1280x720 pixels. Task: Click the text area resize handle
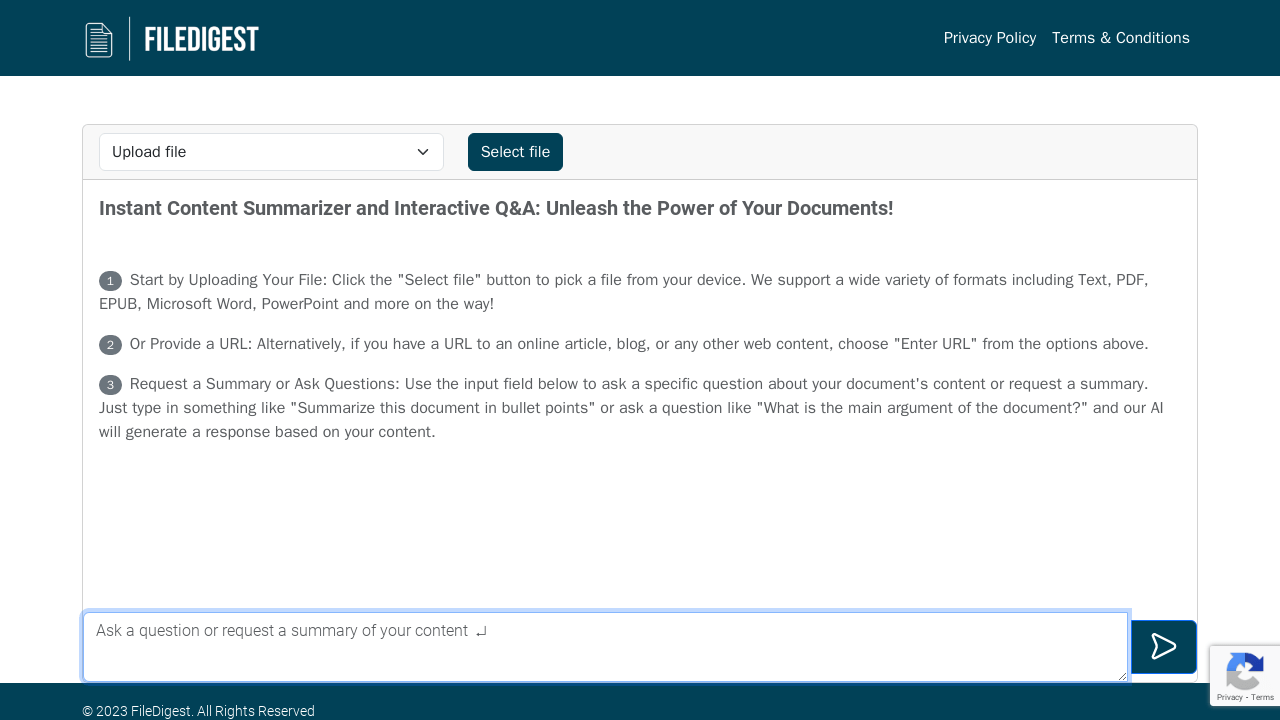click(x=1122, y=676)
